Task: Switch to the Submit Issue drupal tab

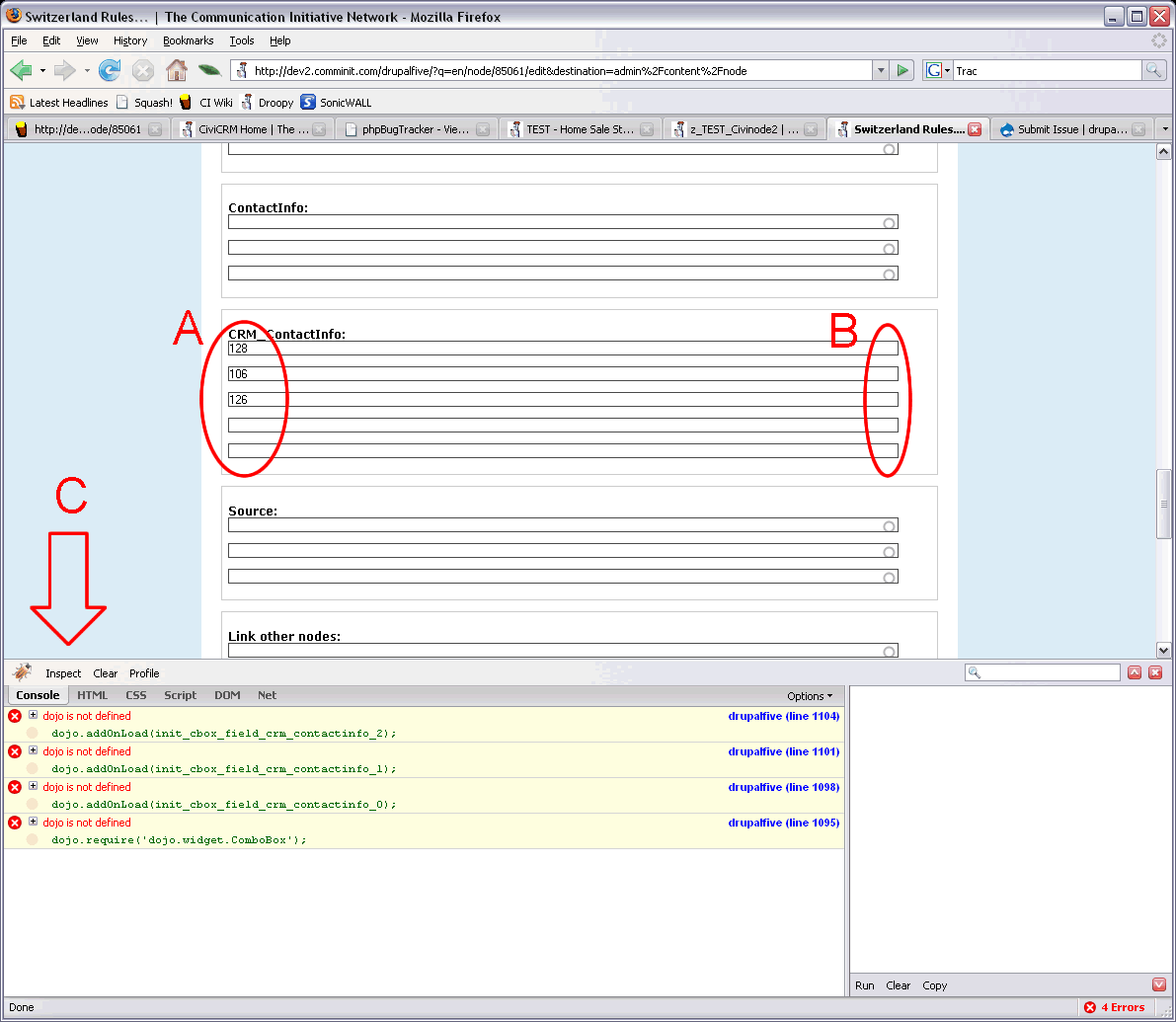Action: 1071,129
